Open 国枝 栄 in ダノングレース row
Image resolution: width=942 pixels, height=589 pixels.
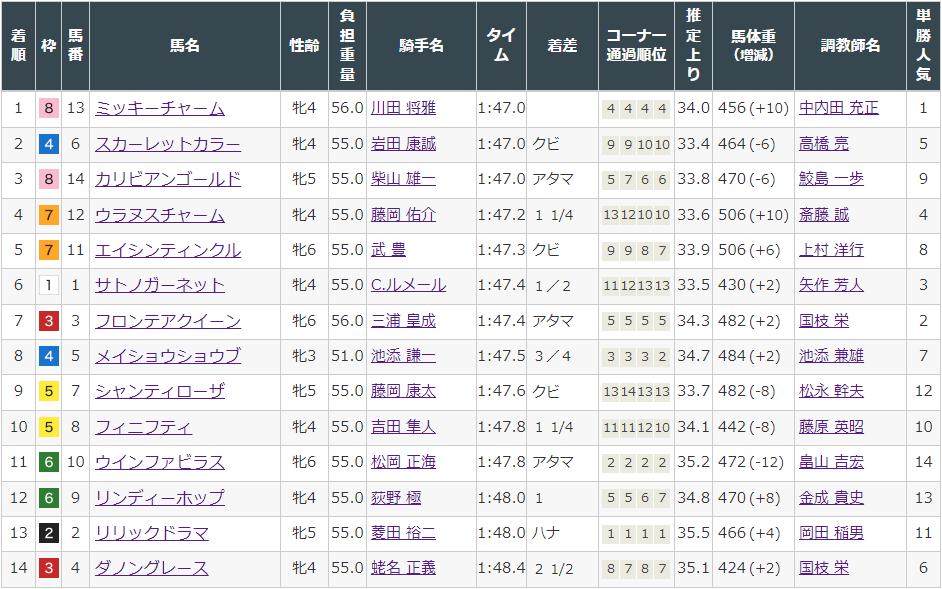pyautogui.click(x=824, y=568)
